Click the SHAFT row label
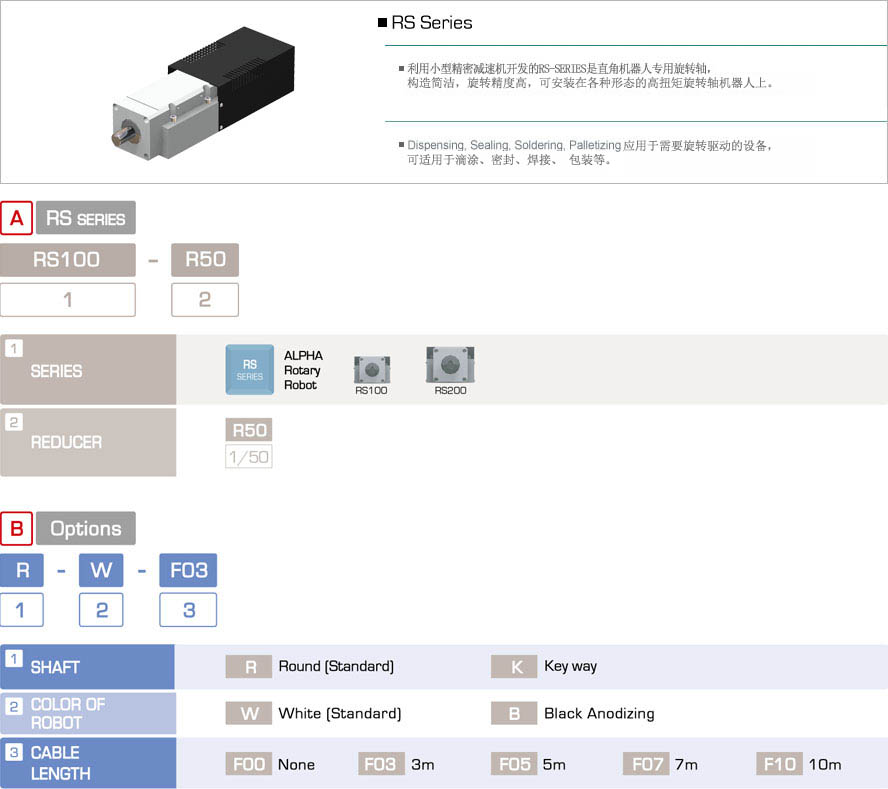888x789 pixels. point(88,667)
